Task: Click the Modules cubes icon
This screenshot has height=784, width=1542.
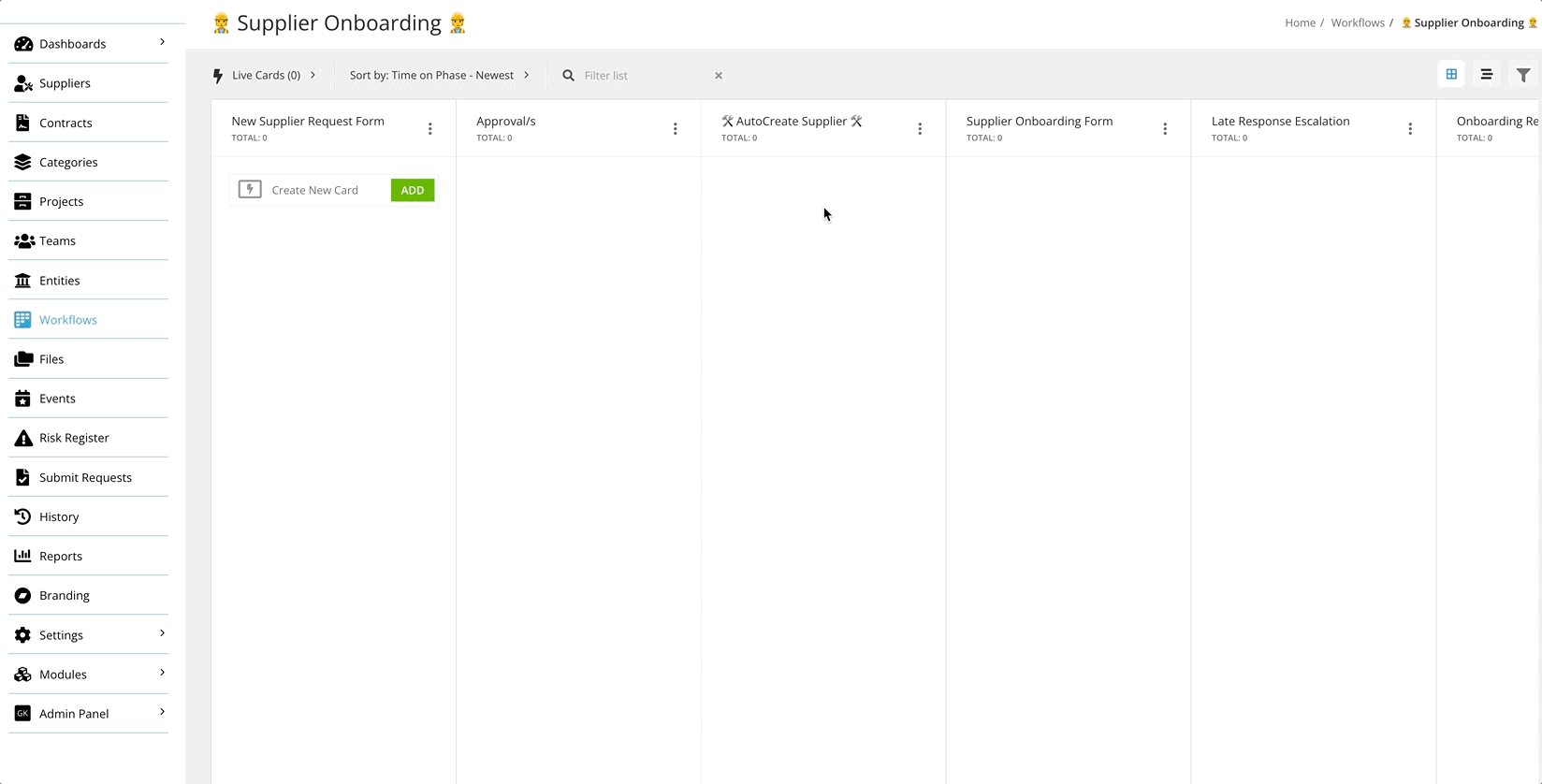Action: pyautogui.click(x=23, y=675)
